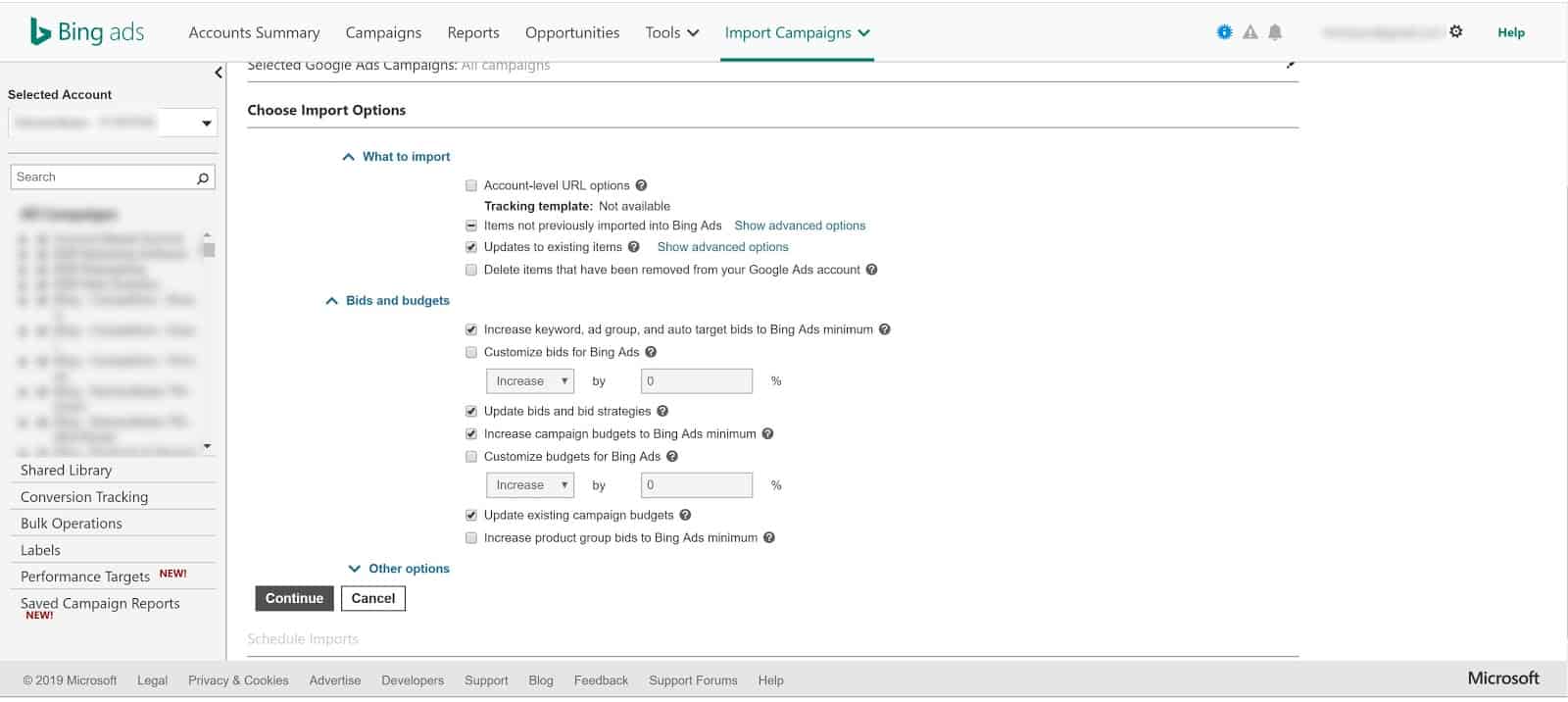Open the Legal footer link
Image resolution: width=1568 pixels, height=702 pixels.
(152, 680)
